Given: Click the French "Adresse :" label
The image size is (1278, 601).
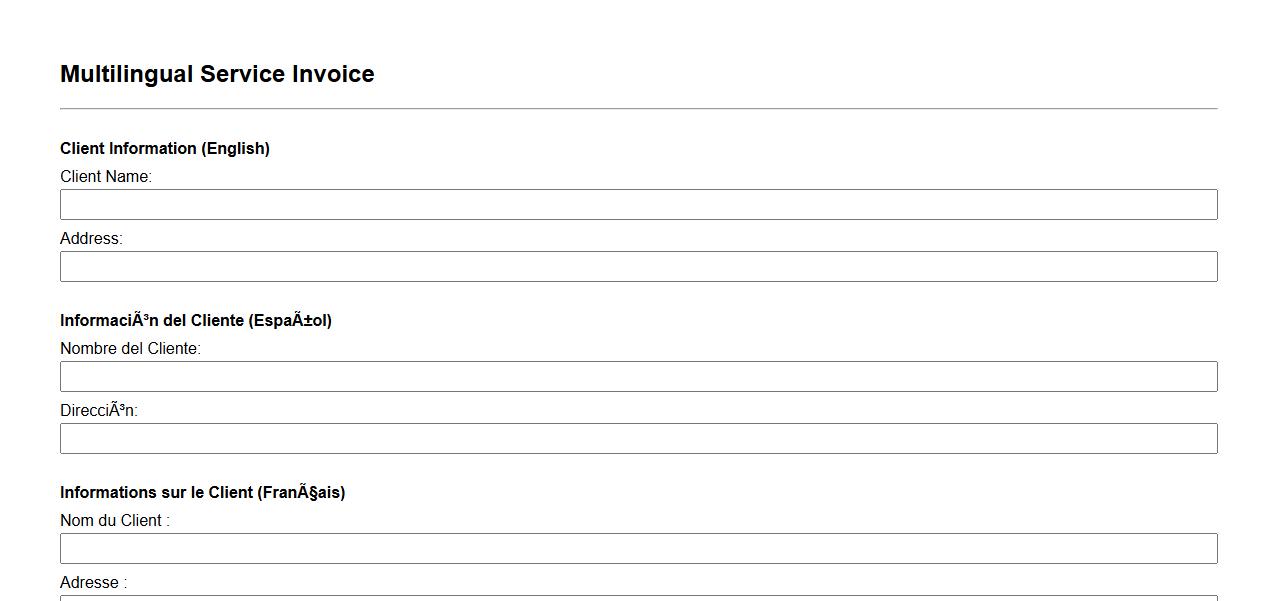Looking at the screenshot, I should point(93,583).
